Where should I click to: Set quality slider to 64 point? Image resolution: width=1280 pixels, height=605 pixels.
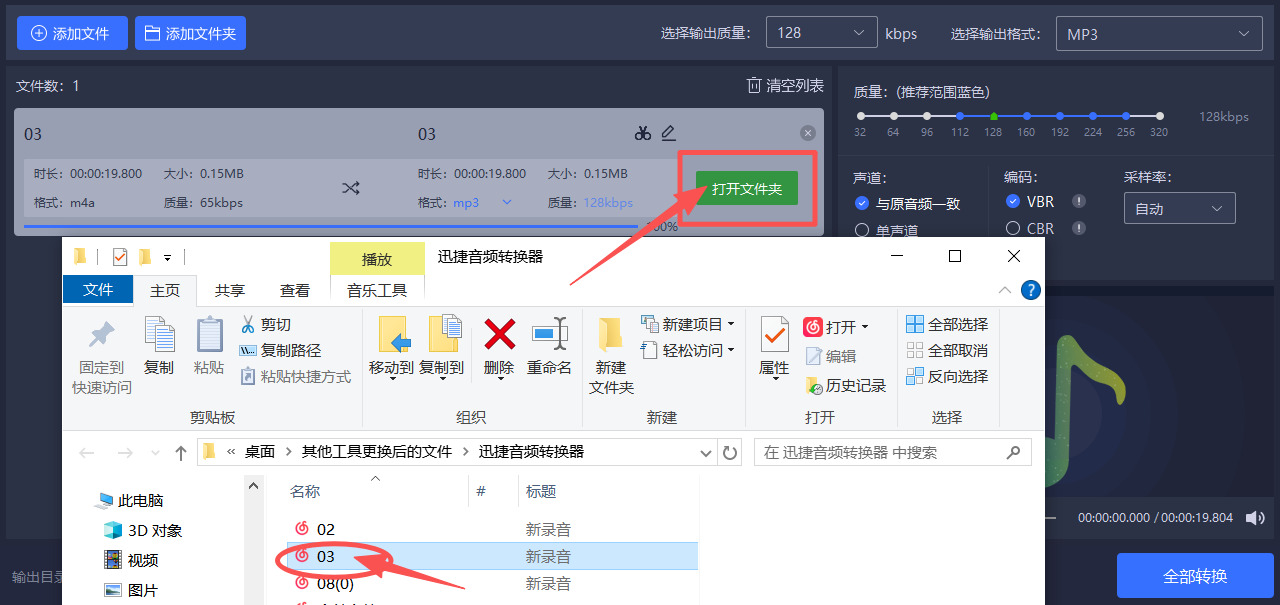point(893,116)
